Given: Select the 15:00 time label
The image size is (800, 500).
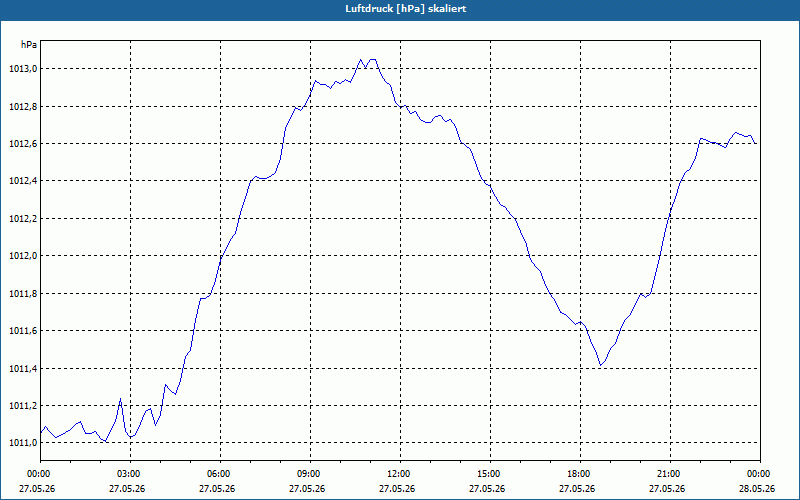Looking at the screenshot, I should click(x=491, y=474).
